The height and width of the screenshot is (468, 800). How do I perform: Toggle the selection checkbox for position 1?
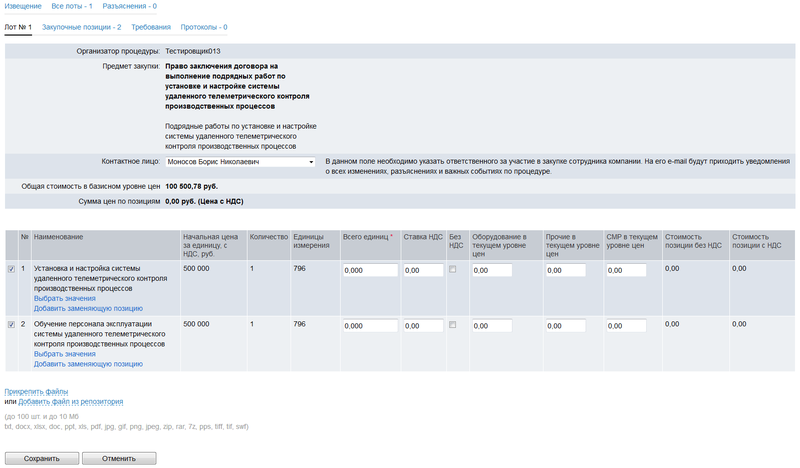[x=11, y=270]
